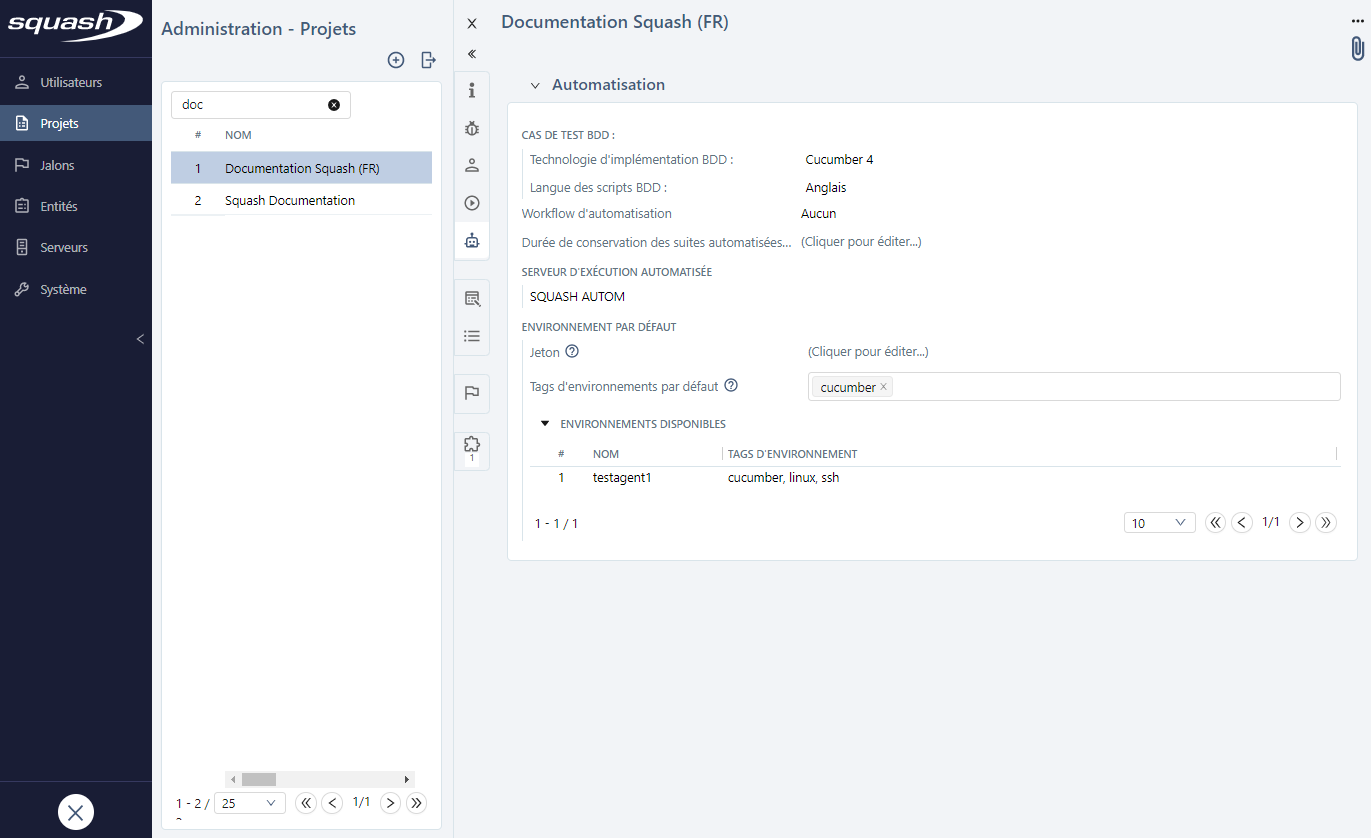Open the bugtracker anchor icon
The width and height of the screenshot is (1371, 838).
pos(472,128)
